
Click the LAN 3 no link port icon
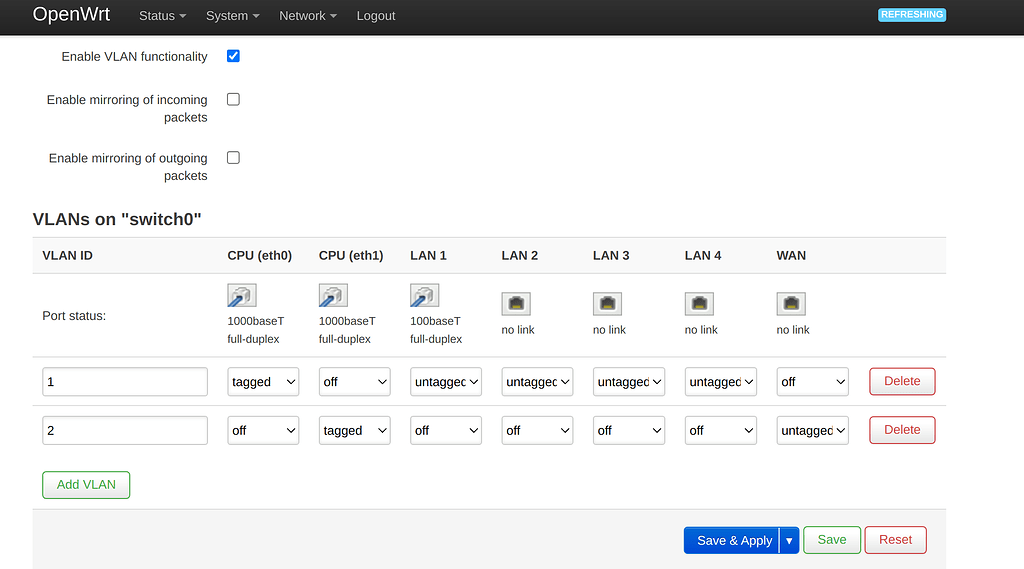tap(608, 304)
